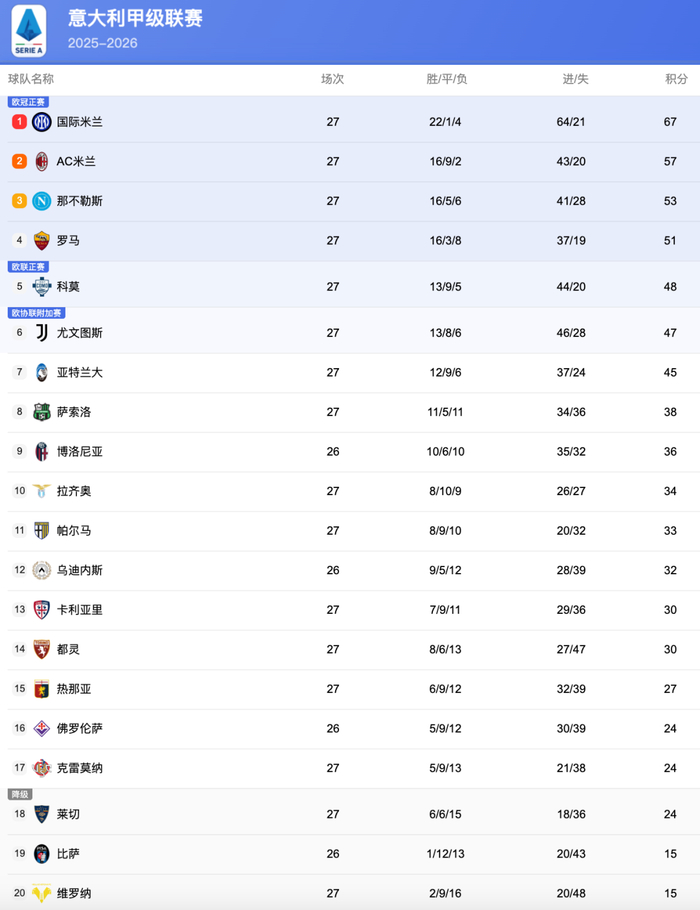Screen dimensions: 700x910
Task: Open the 科莫 team name link
Action: (x=68, y=287)
